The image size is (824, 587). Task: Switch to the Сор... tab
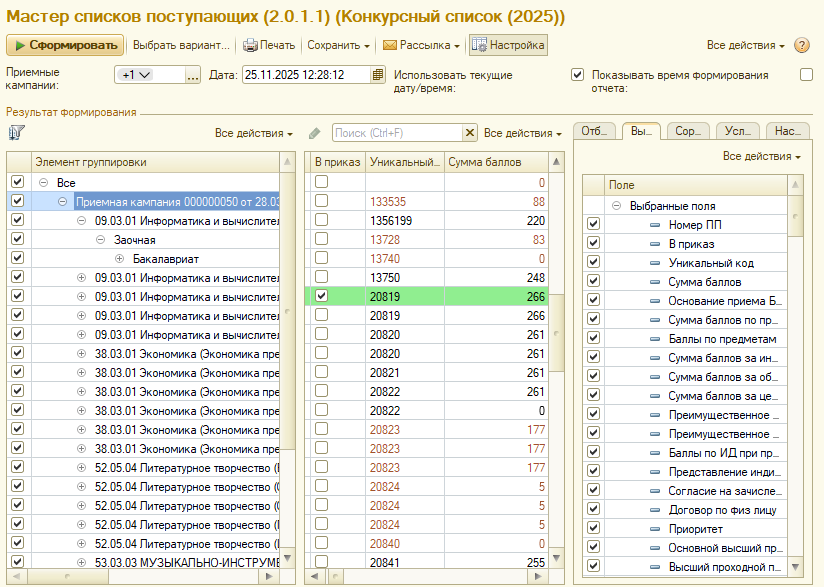coord(687,131)
